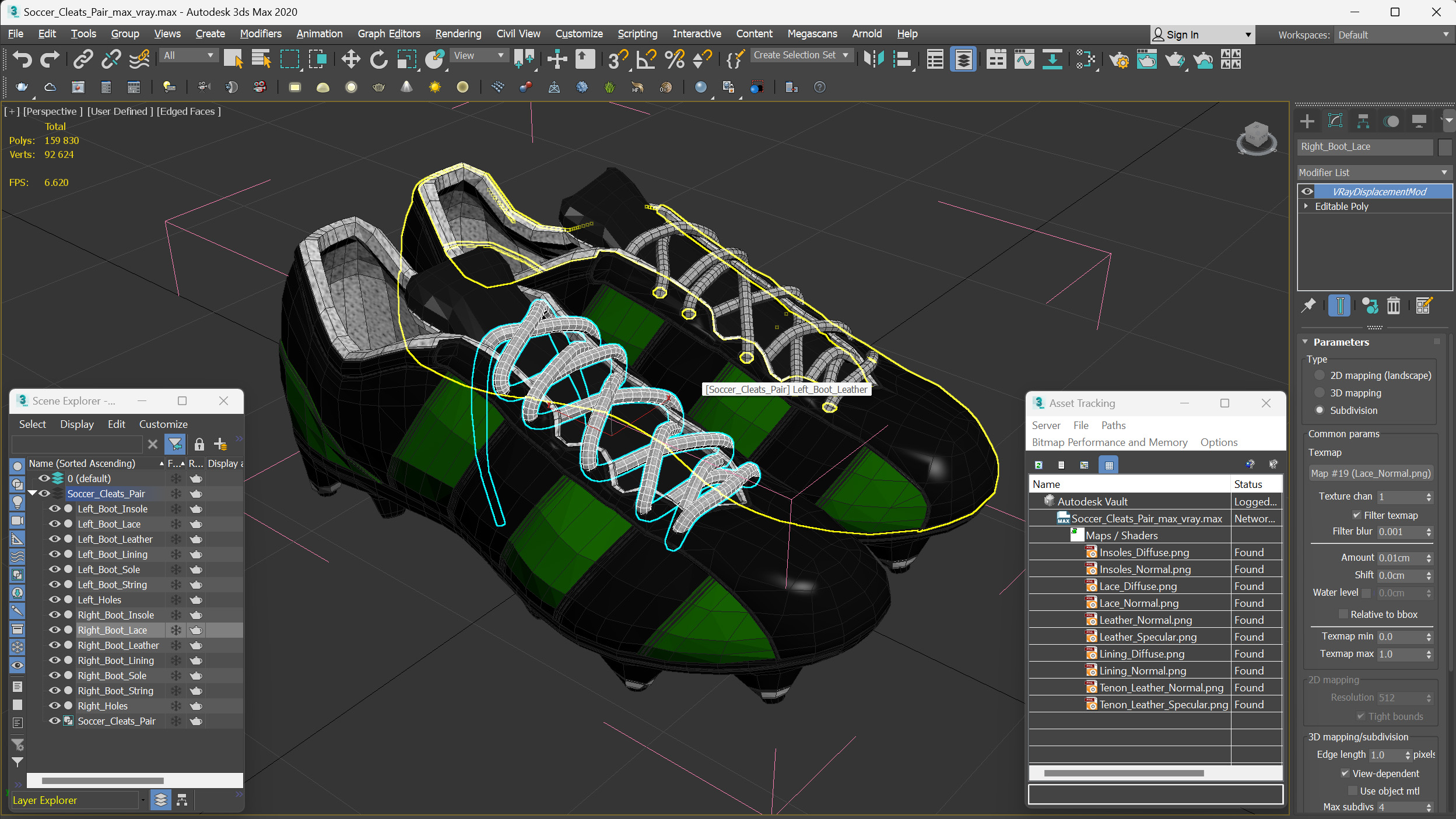Toggle the Percent Snap icon
The height and width of the screenshot is (819, 1456).
click(x=674, y=59)
